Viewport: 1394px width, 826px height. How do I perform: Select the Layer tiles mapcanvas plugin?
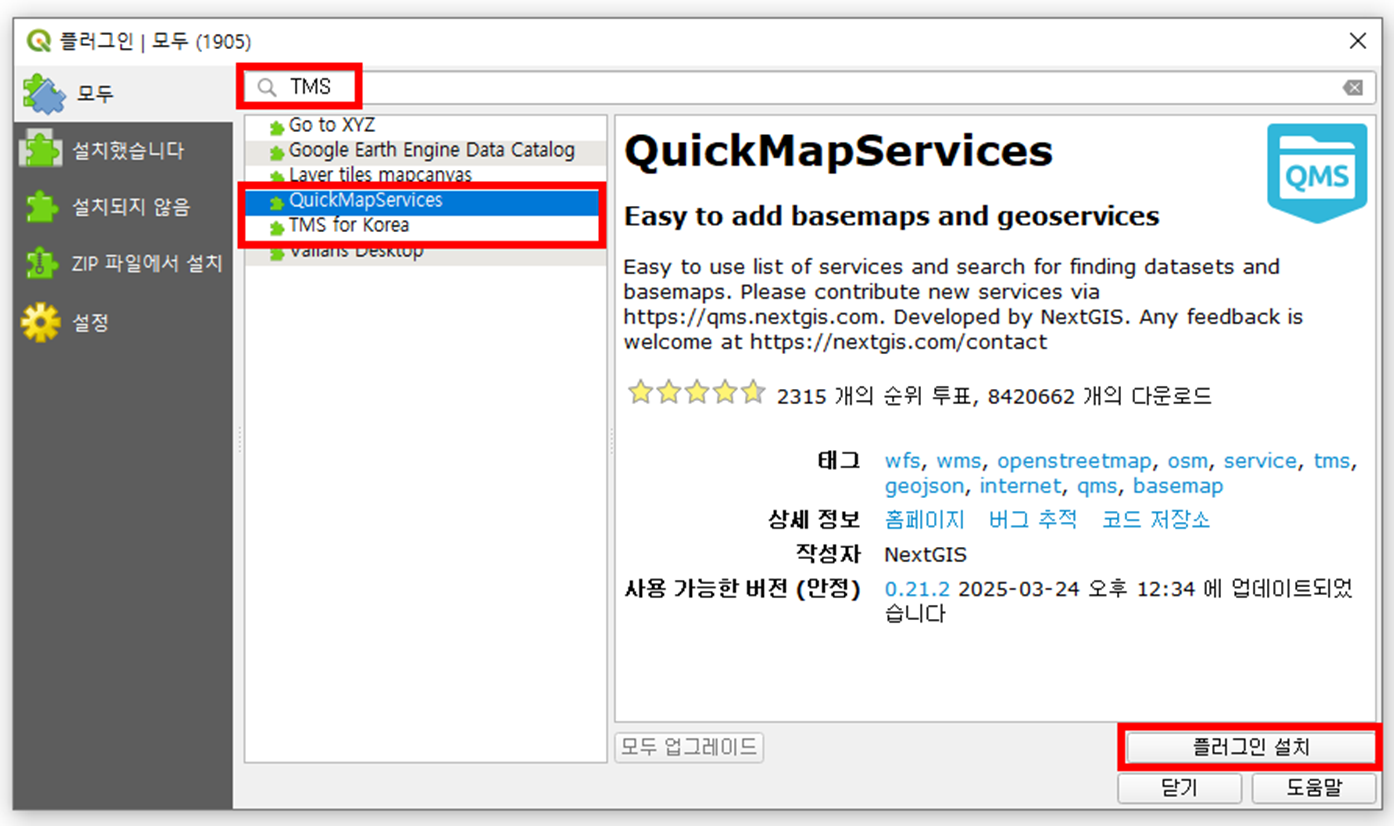tap(425, 175)
